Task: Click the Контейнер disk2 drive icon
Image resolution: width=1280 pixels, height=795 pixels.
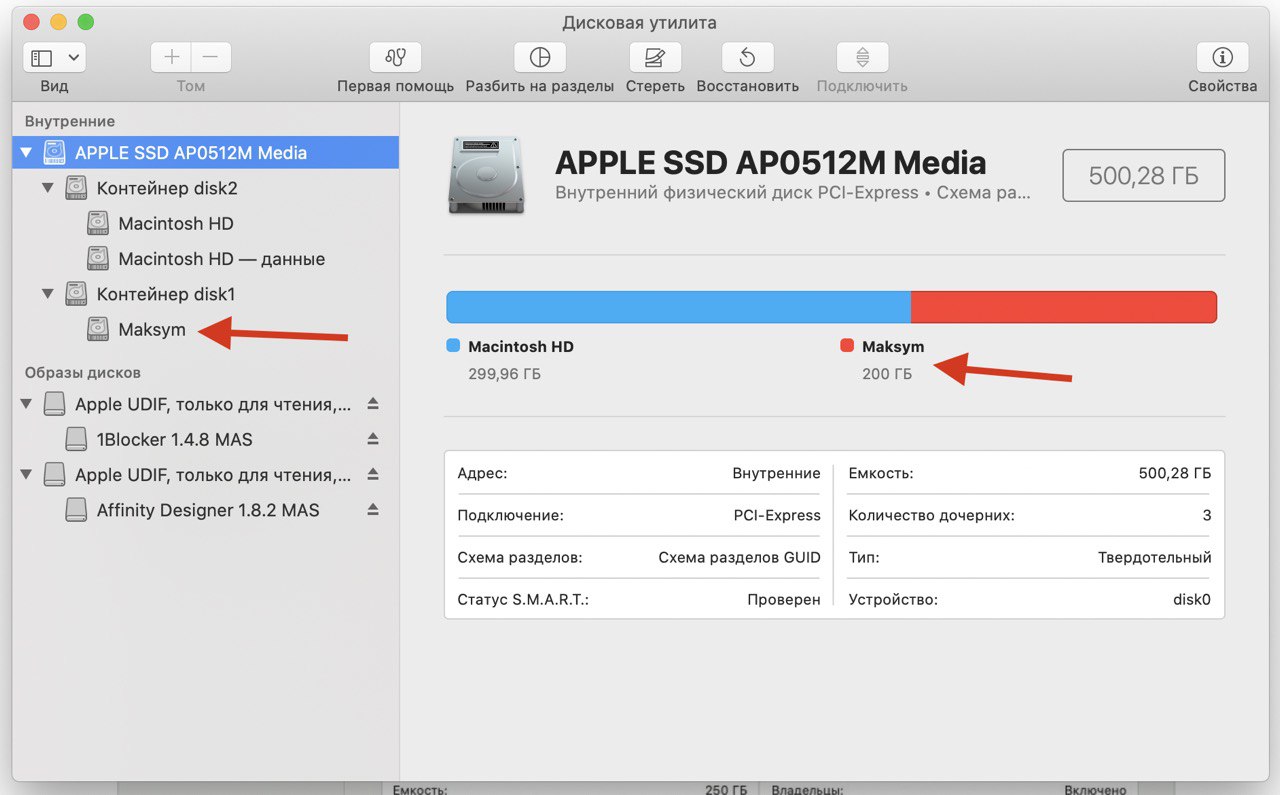Action: 76,188
